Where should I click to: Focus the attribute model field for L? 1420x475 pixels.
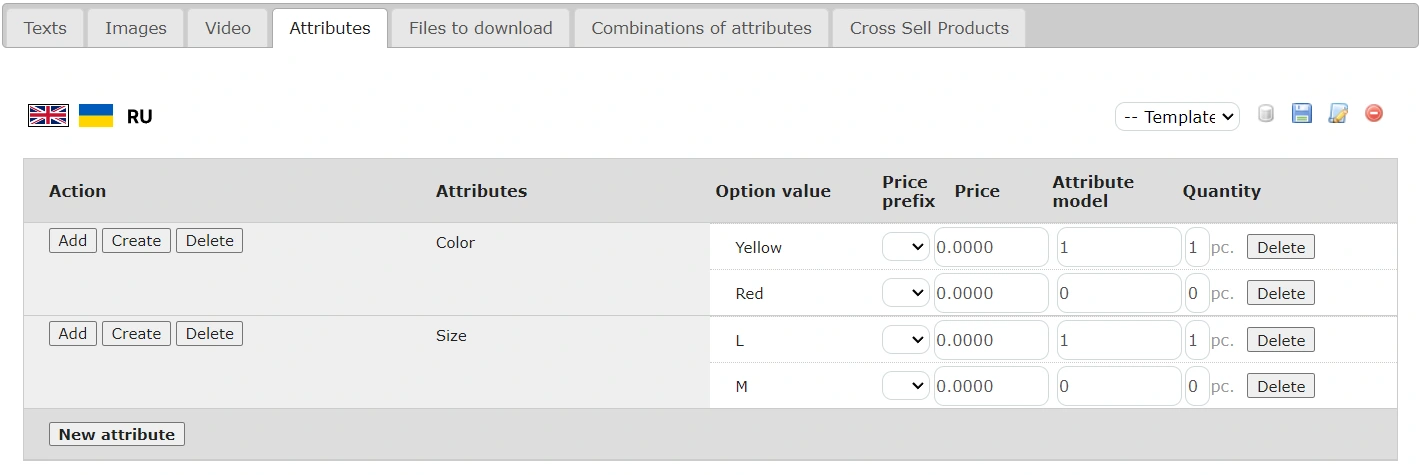(x=1119, y=340)
